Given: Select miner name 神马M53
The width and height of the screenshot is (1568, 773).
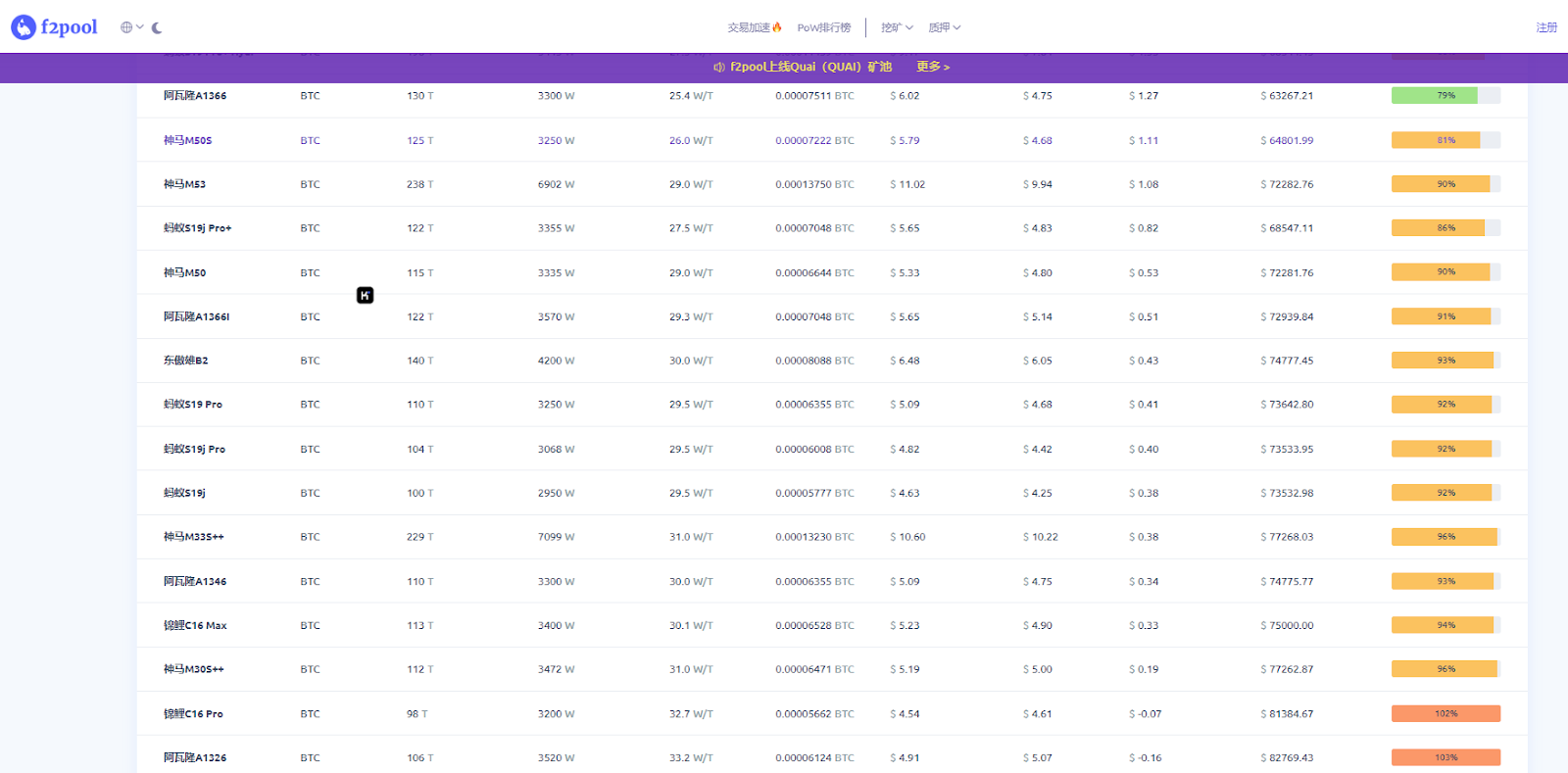Looking at the screenshot, I should 184,184.
